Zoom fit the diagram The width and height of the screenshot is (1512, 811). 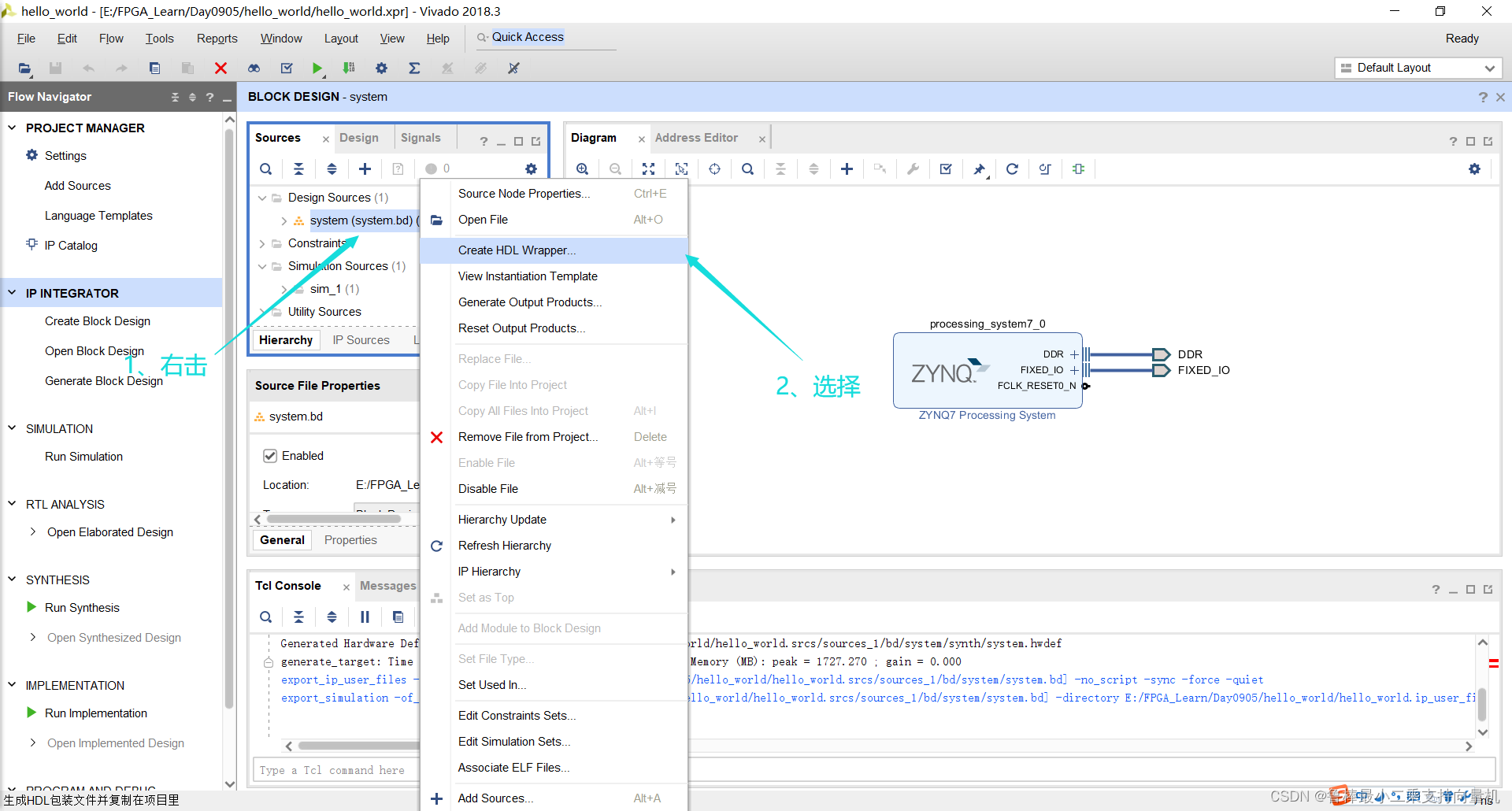[648, 168]
